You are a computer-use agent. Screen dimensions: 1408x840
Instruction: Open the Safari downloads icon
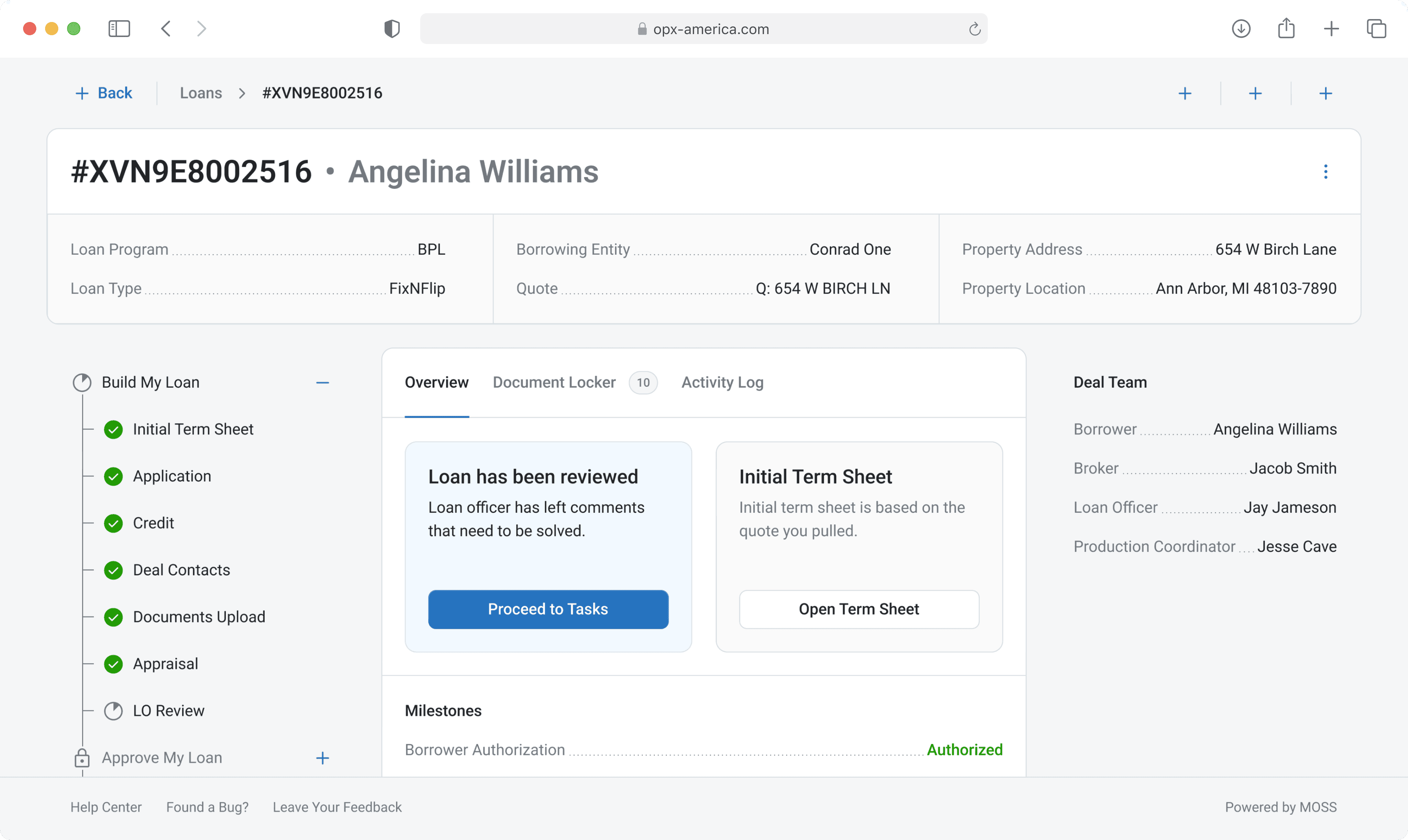click(x=1240, y=29)
